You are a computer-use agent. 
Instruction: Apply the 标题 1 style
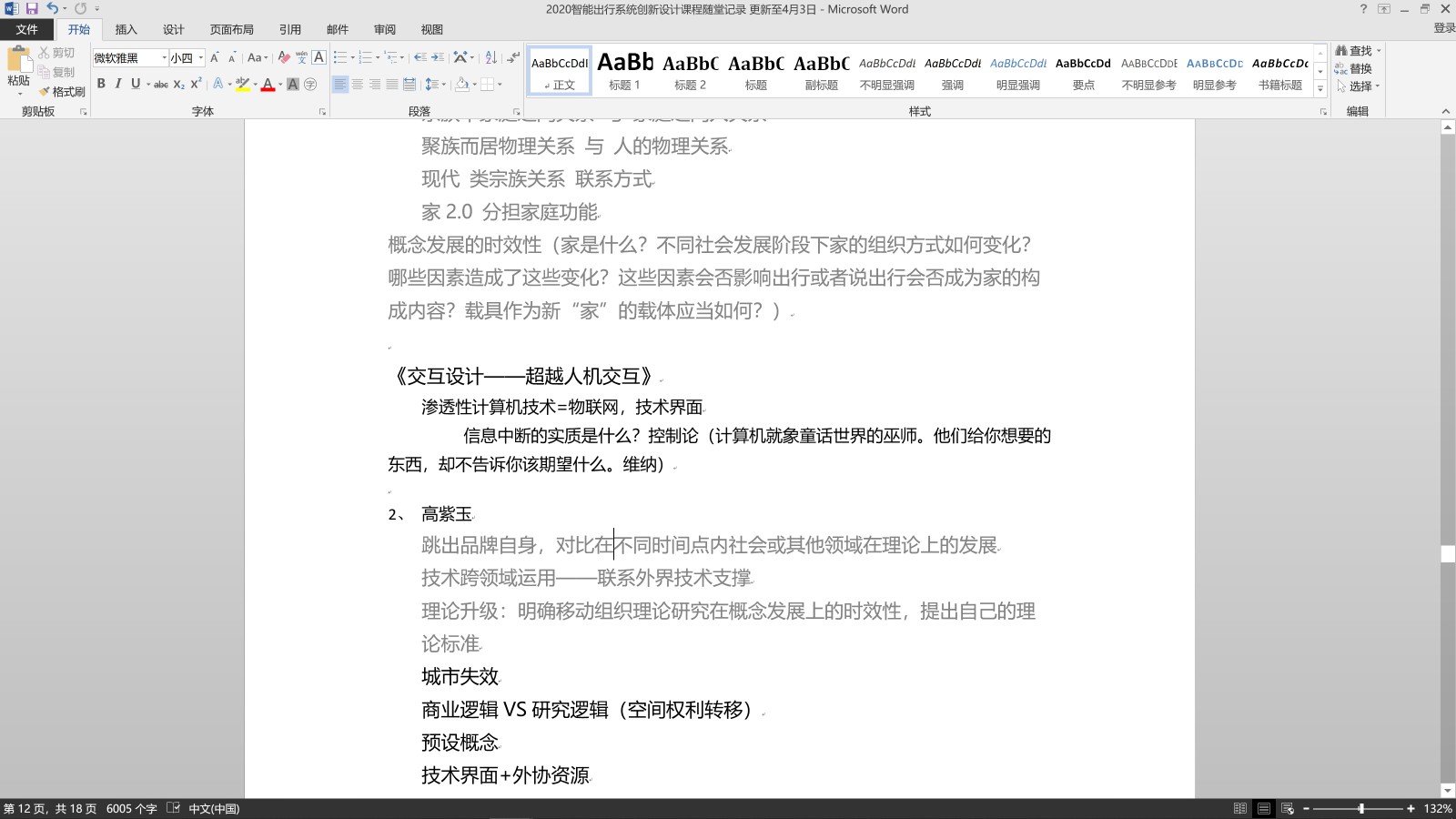[625, 70]
